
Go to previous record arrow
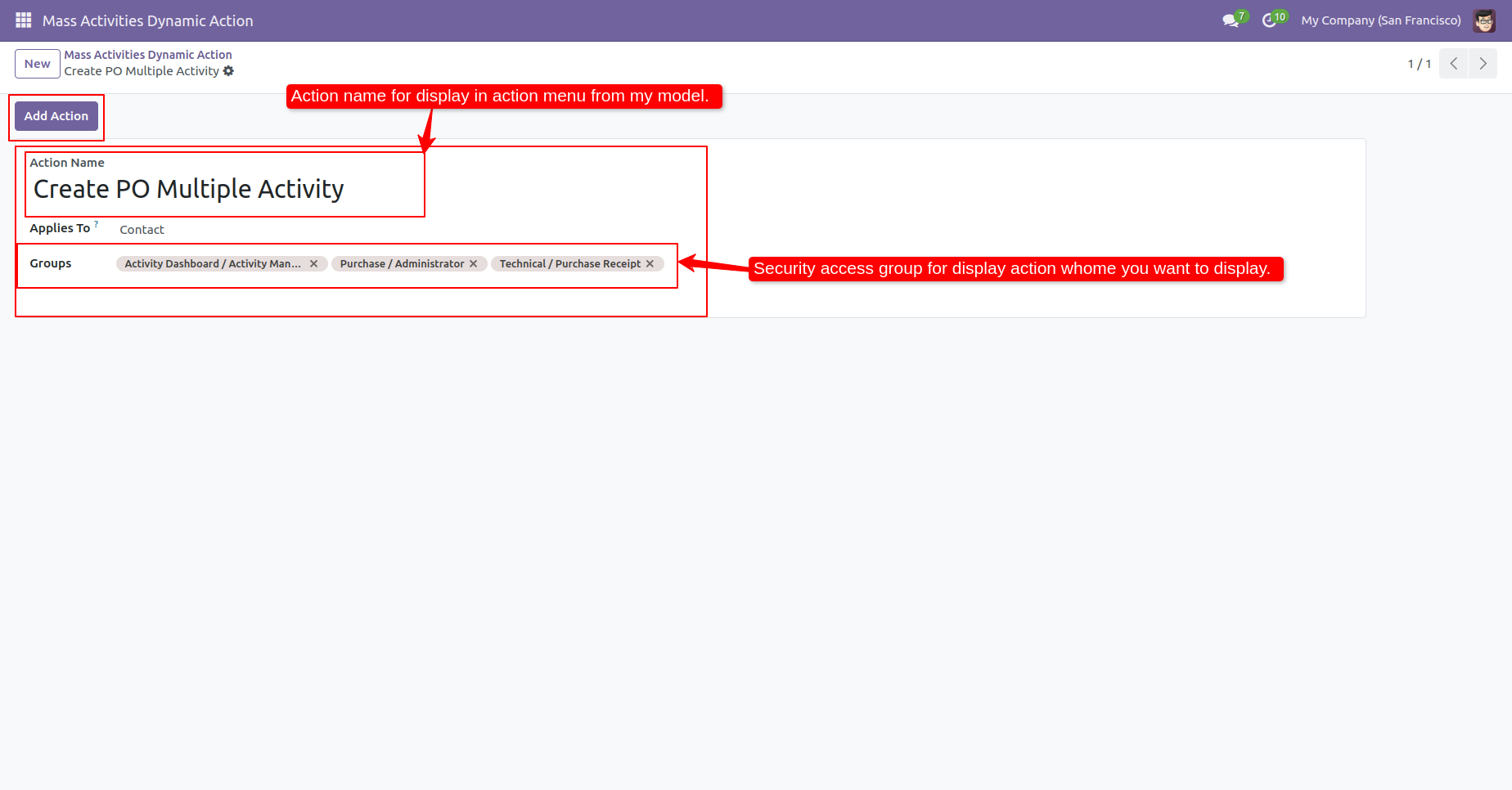[x=1453, y=64]
